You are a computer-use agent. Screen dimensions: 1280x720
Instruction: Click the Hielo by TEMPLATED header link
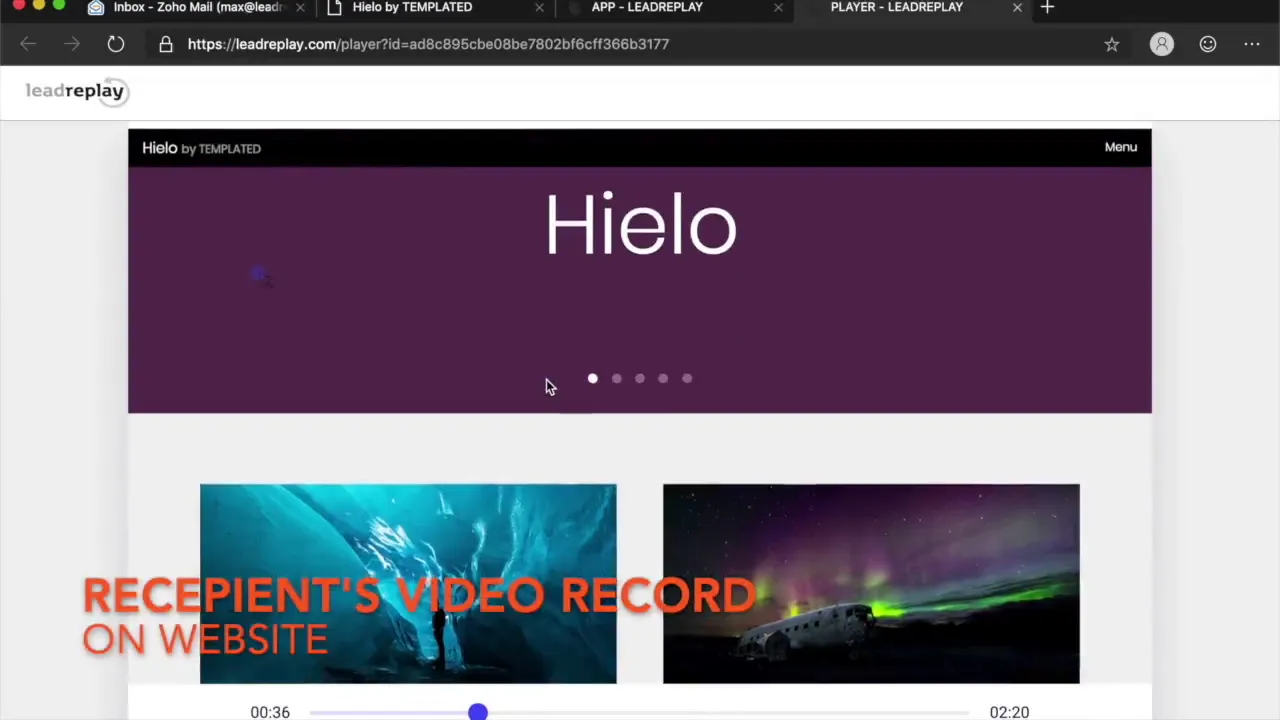pyautogui.click(x=201, y=148)
